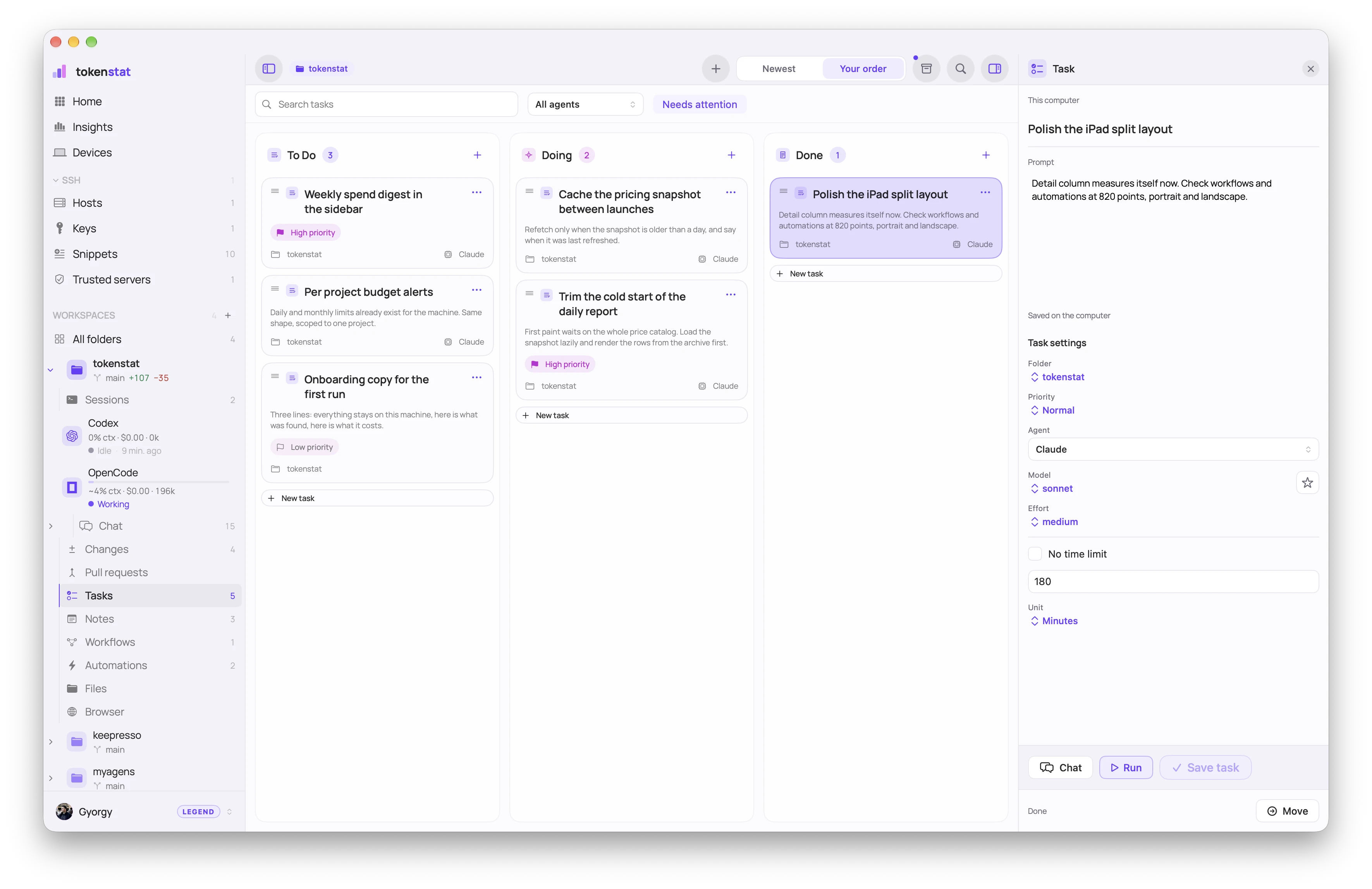
Task: Change the Effort picker medium
Action: [x=1054, y=522]
